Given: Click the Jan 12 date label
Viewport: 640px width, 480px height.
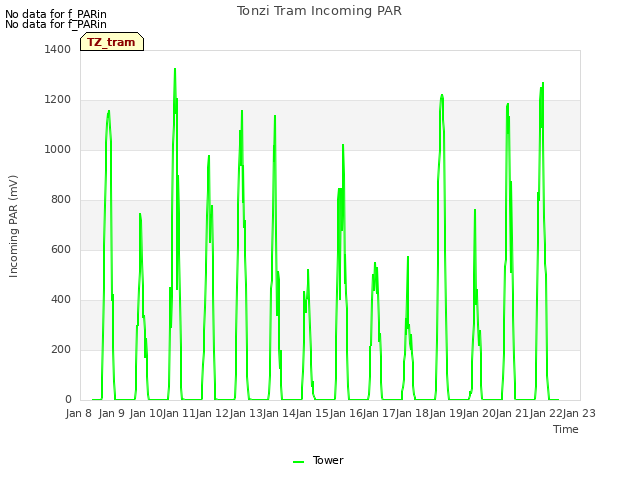Looking at the screenshot, I should 212,413.
